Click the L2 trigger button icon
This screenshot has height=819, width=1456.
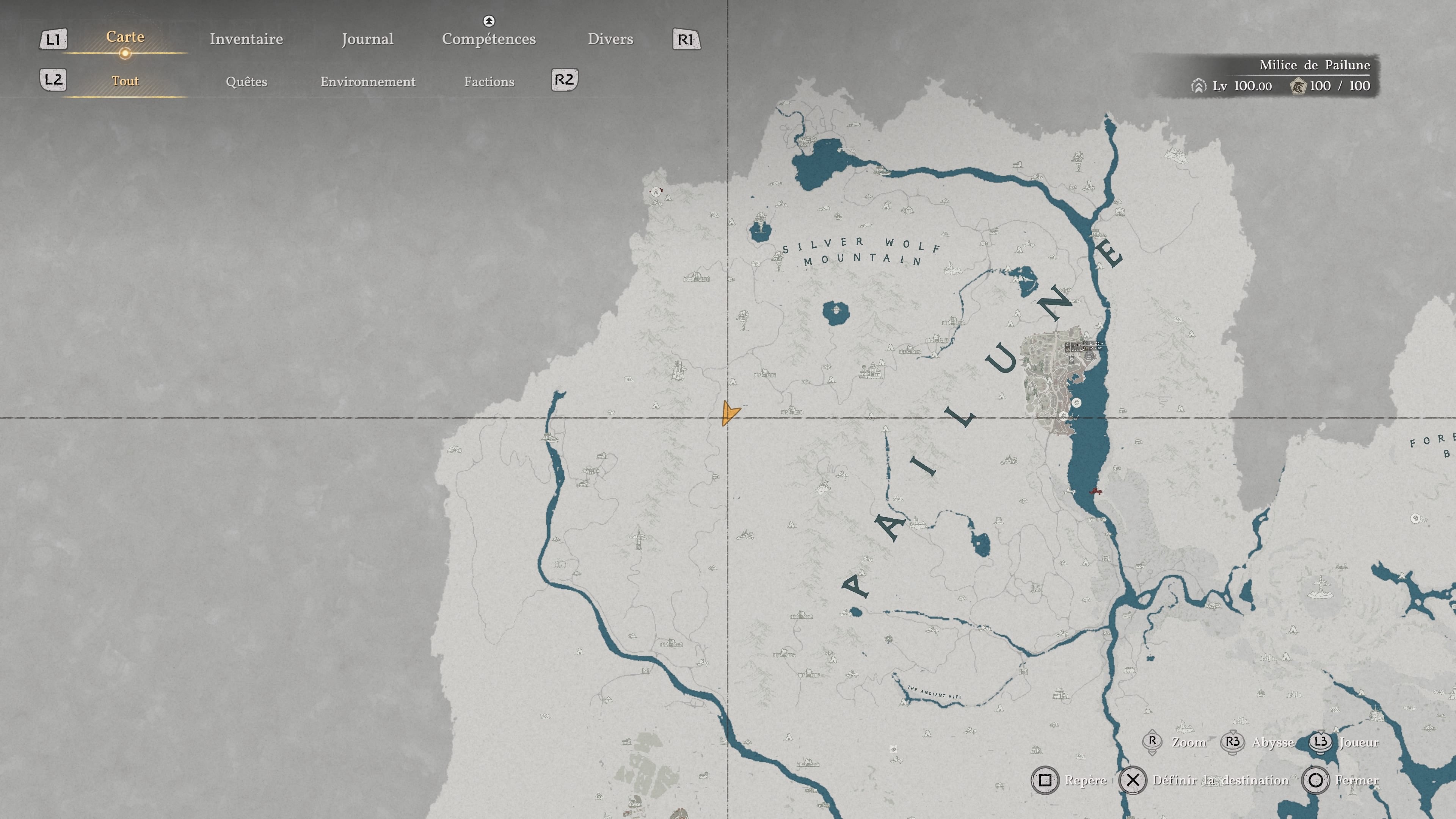[x=53, y=80]
